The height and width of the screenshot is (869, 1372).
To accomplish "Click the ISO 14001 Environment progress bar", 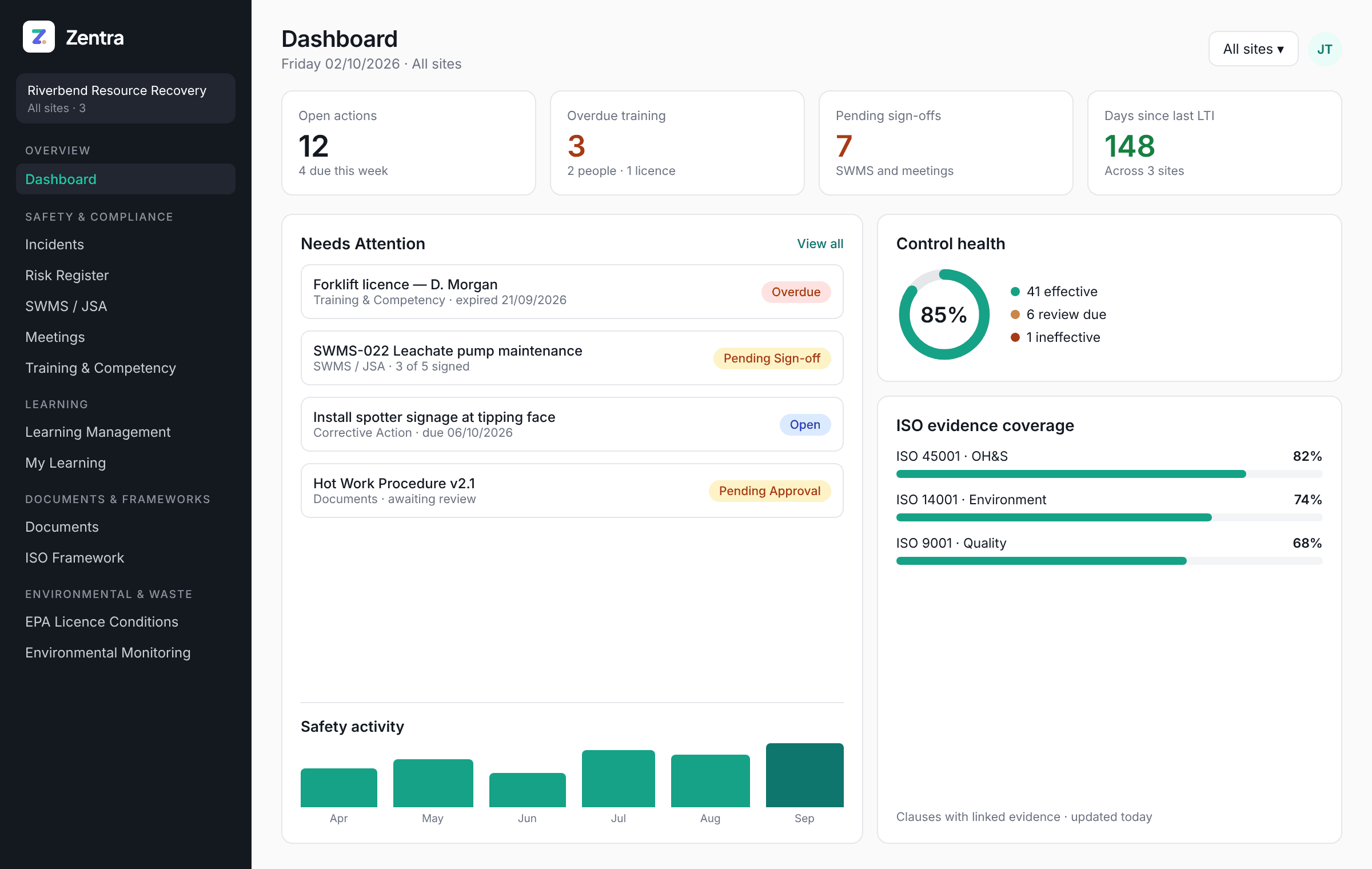I will pos(1109,517).
